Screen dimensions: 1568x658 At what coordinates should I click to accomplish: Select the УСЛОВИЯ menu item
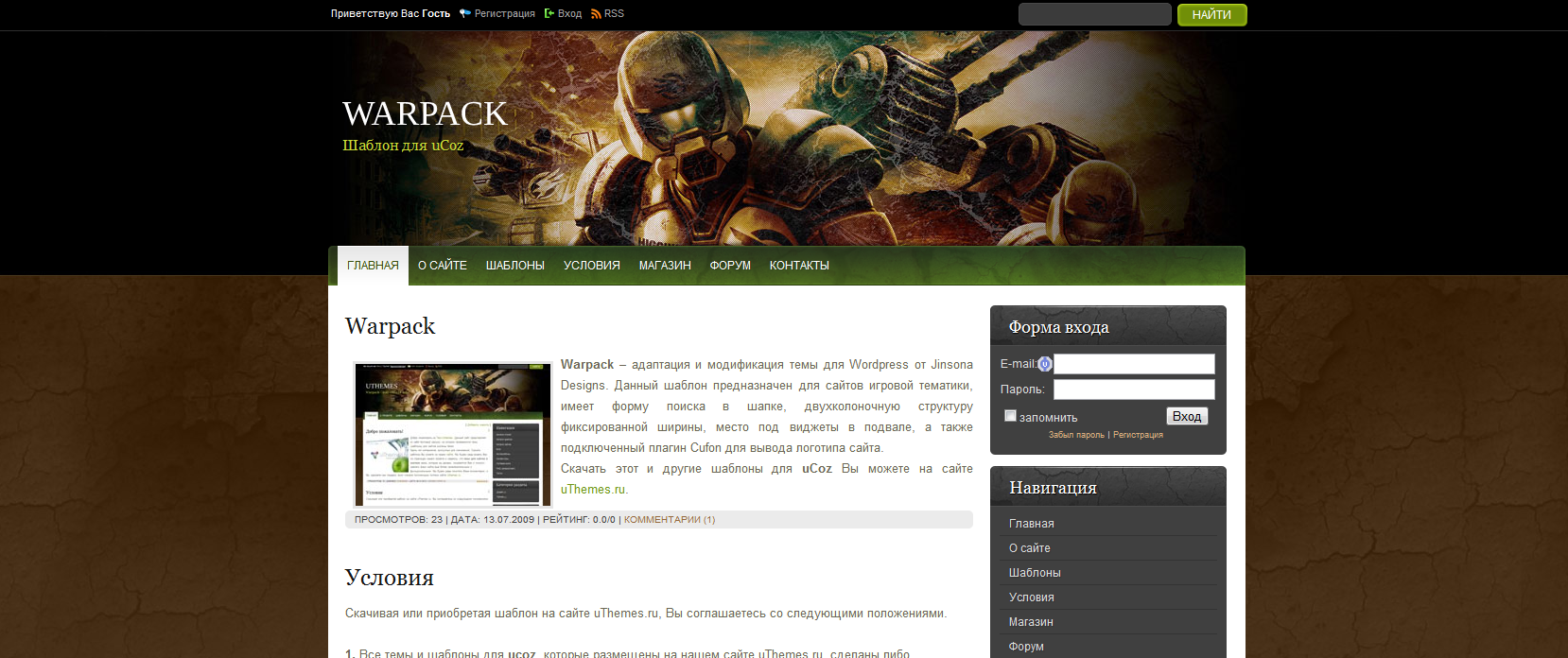592,266
